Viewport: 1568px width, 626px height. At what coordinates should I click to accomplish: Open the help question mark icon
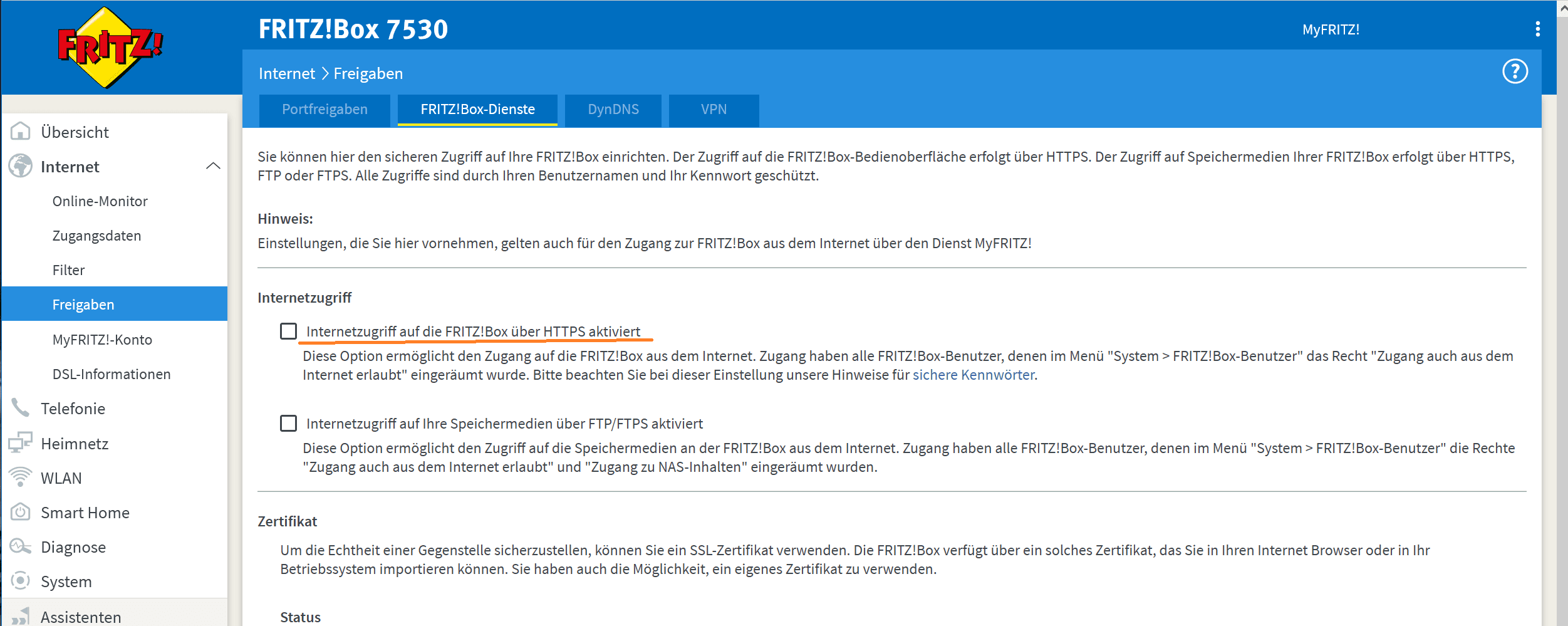click(1515, 71)
